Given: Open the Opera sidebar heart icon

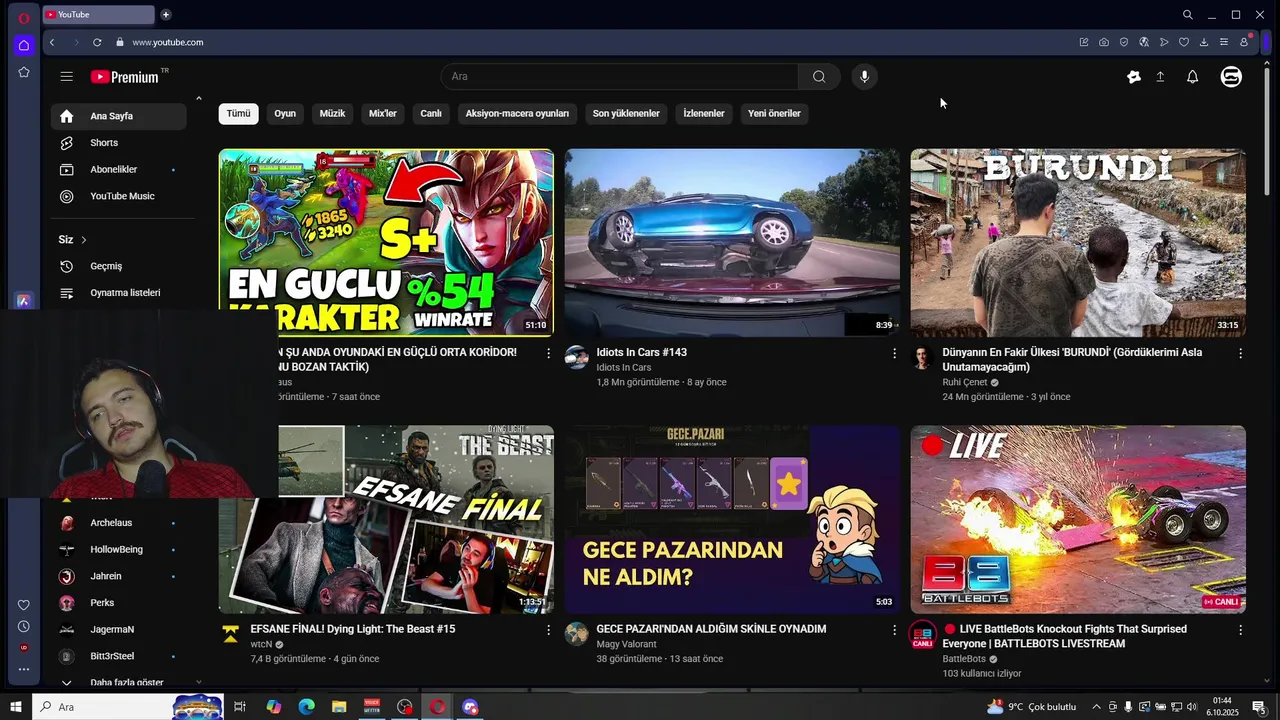Looking at the screenshot, I should click(x=24, y=605).
